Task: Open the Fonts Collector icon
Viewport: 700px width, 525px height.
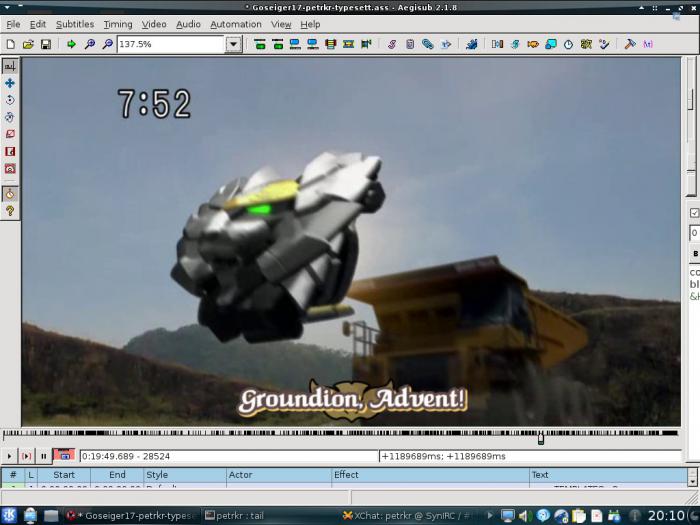Action: (446, 44)
